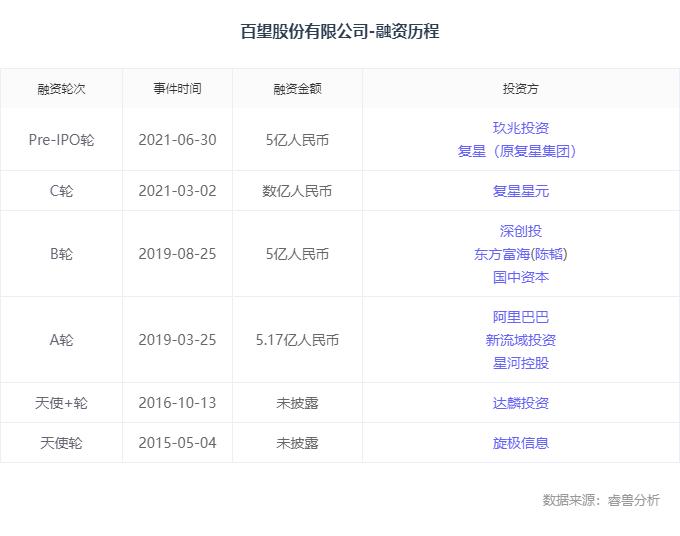Screen dimensions: 680x536
Task: Click the 东方富海(陈韬) link
Action: click(520, 254)
